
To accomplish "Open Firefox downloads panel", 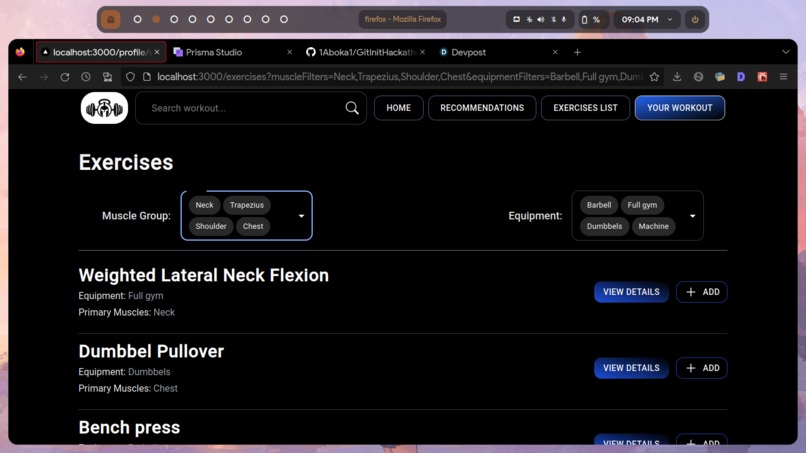I will tap(677, 77).
